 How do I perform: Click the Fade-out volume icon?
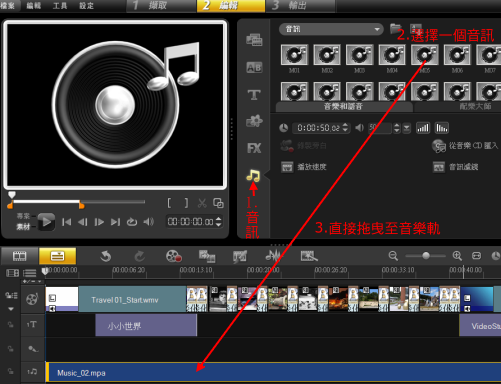442,128
